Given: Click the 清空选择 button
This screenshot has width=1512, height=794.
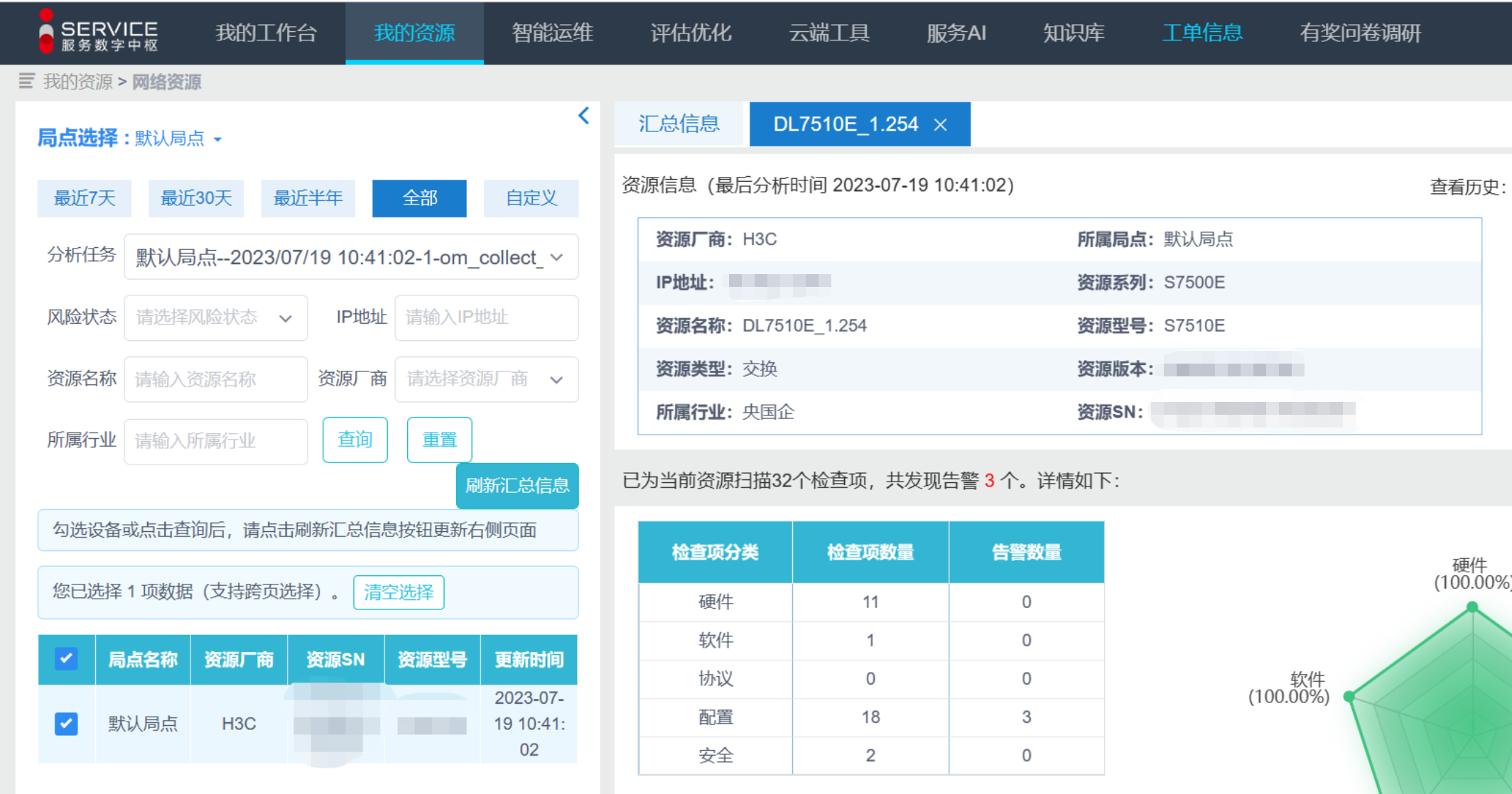Looking at the screenshot, I should 399,592.
